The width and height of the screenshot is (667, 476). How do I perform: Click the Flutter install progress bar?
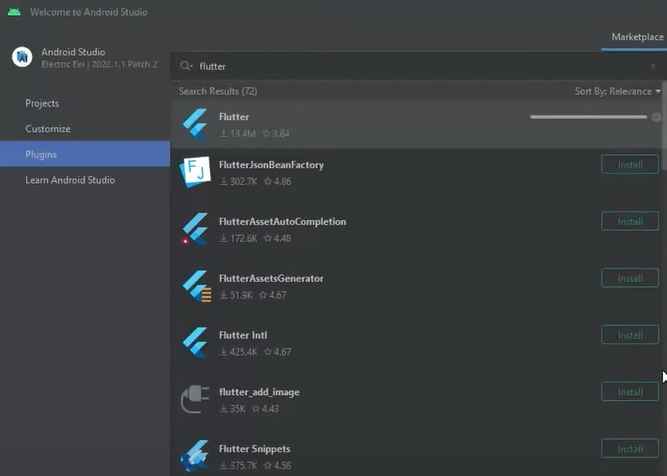[x=588, y=117]
